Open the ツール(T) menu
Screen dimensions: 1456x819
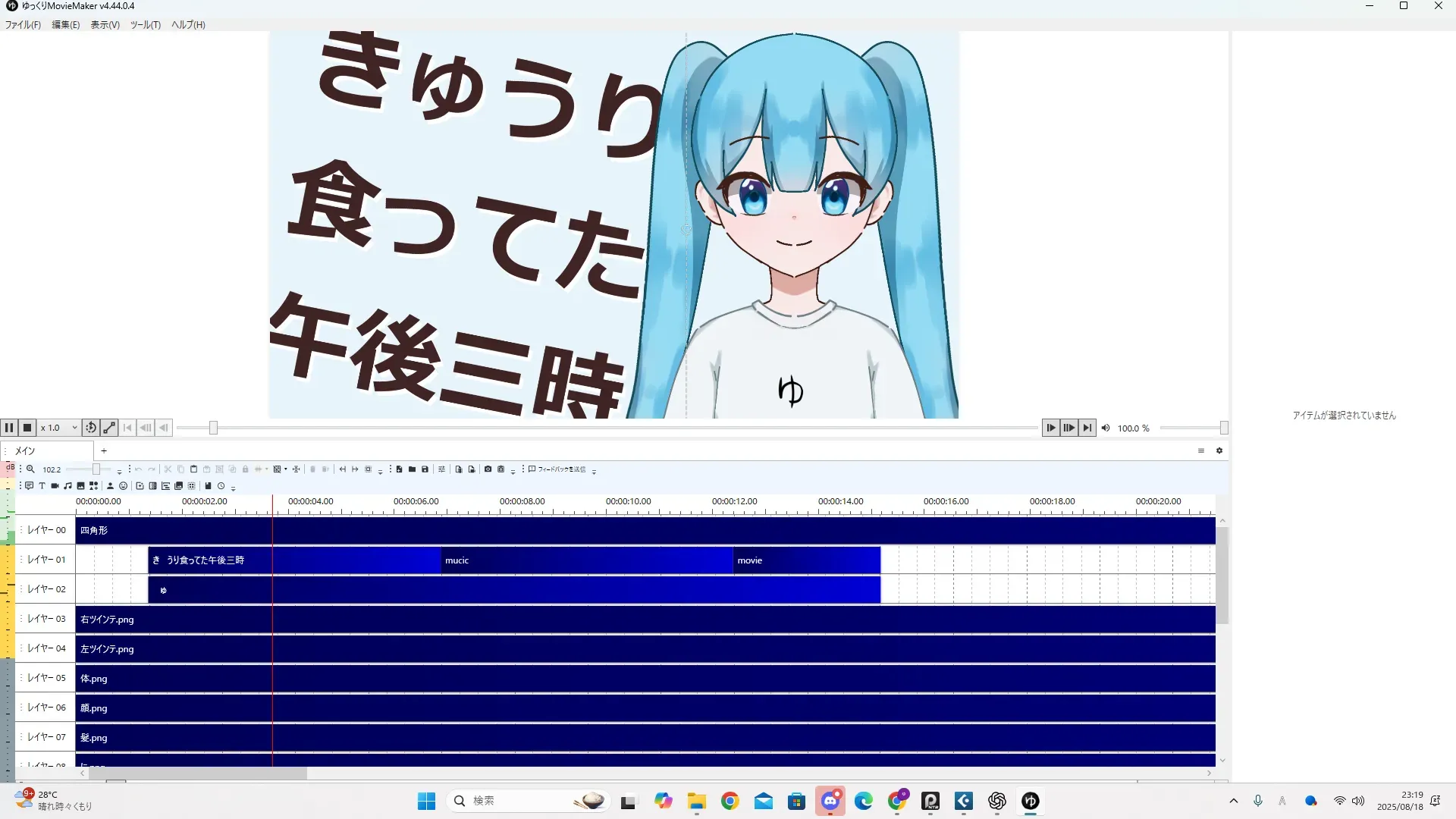click(x=145, y=25)
